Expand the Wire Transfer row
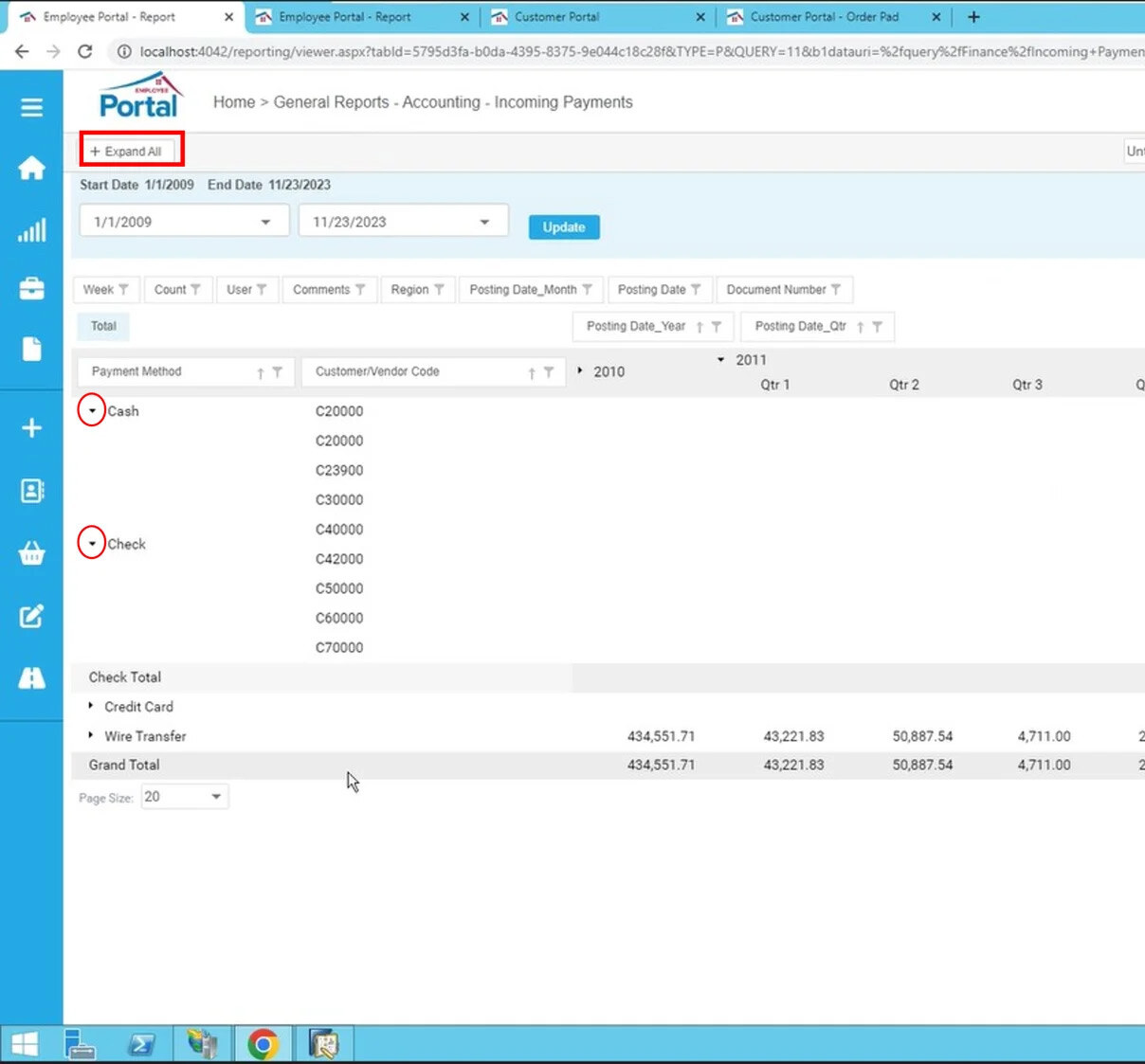 coord(90,735)
